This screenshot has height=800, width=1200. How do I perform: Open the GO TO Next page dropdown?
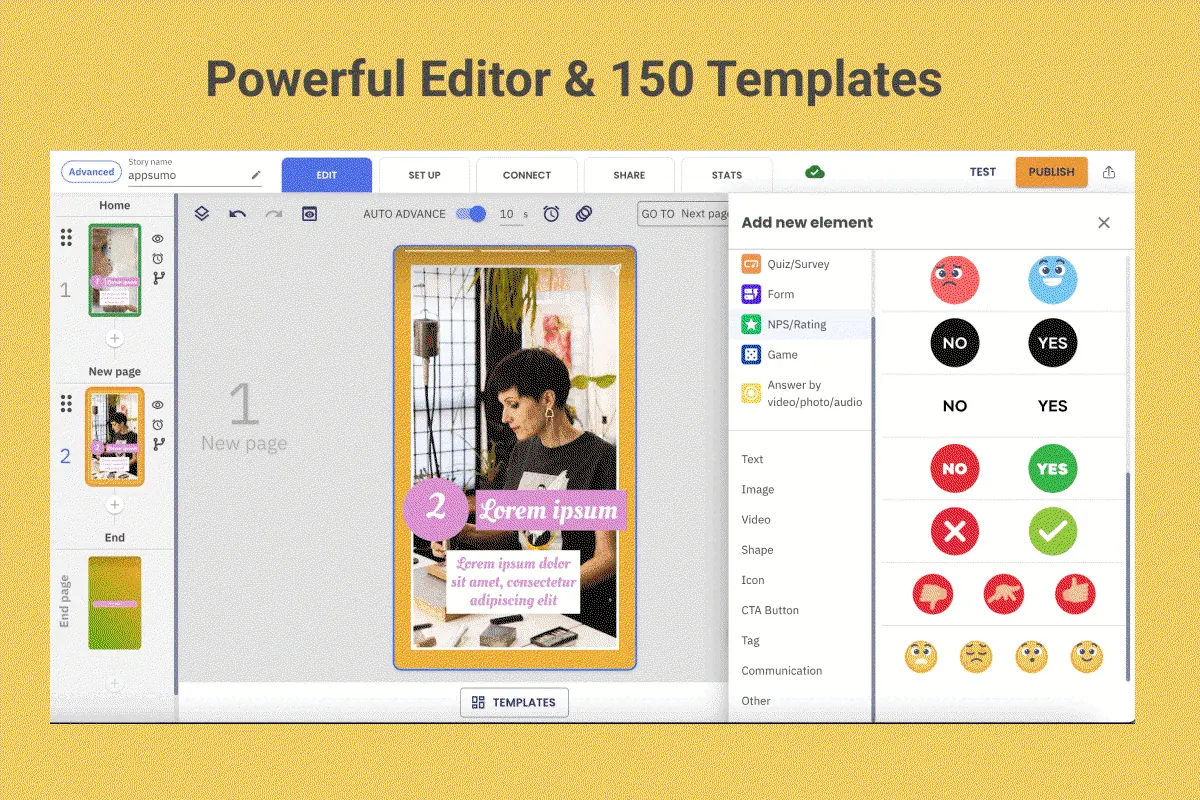[x=683, y=214]
